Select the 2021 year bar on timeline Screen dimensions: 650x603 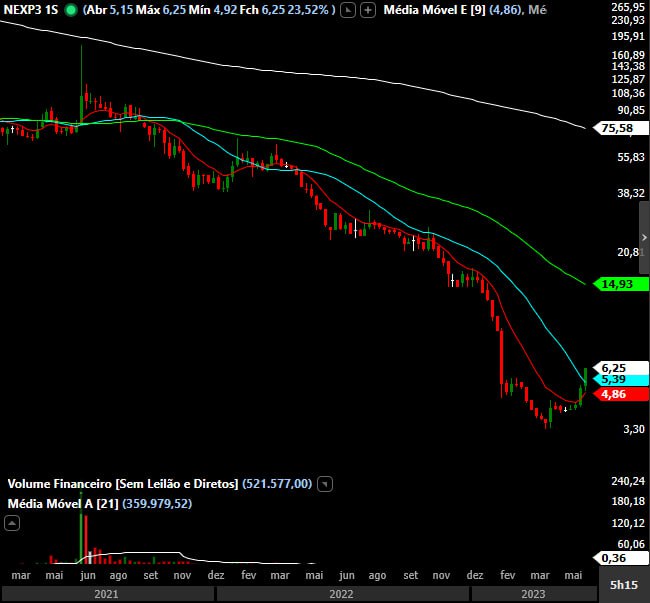pos(107,594)
